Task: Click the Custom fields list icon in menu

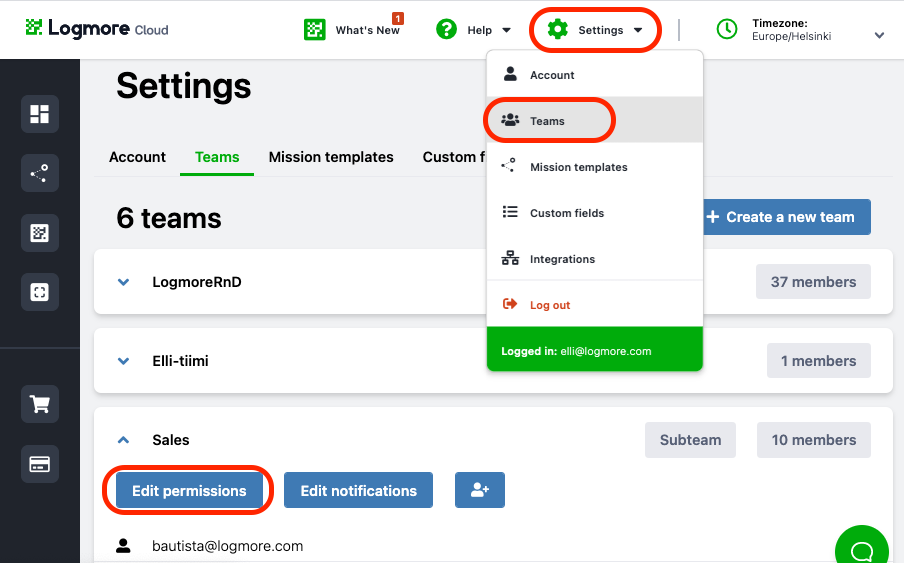Action: click(x=510, y=211)
